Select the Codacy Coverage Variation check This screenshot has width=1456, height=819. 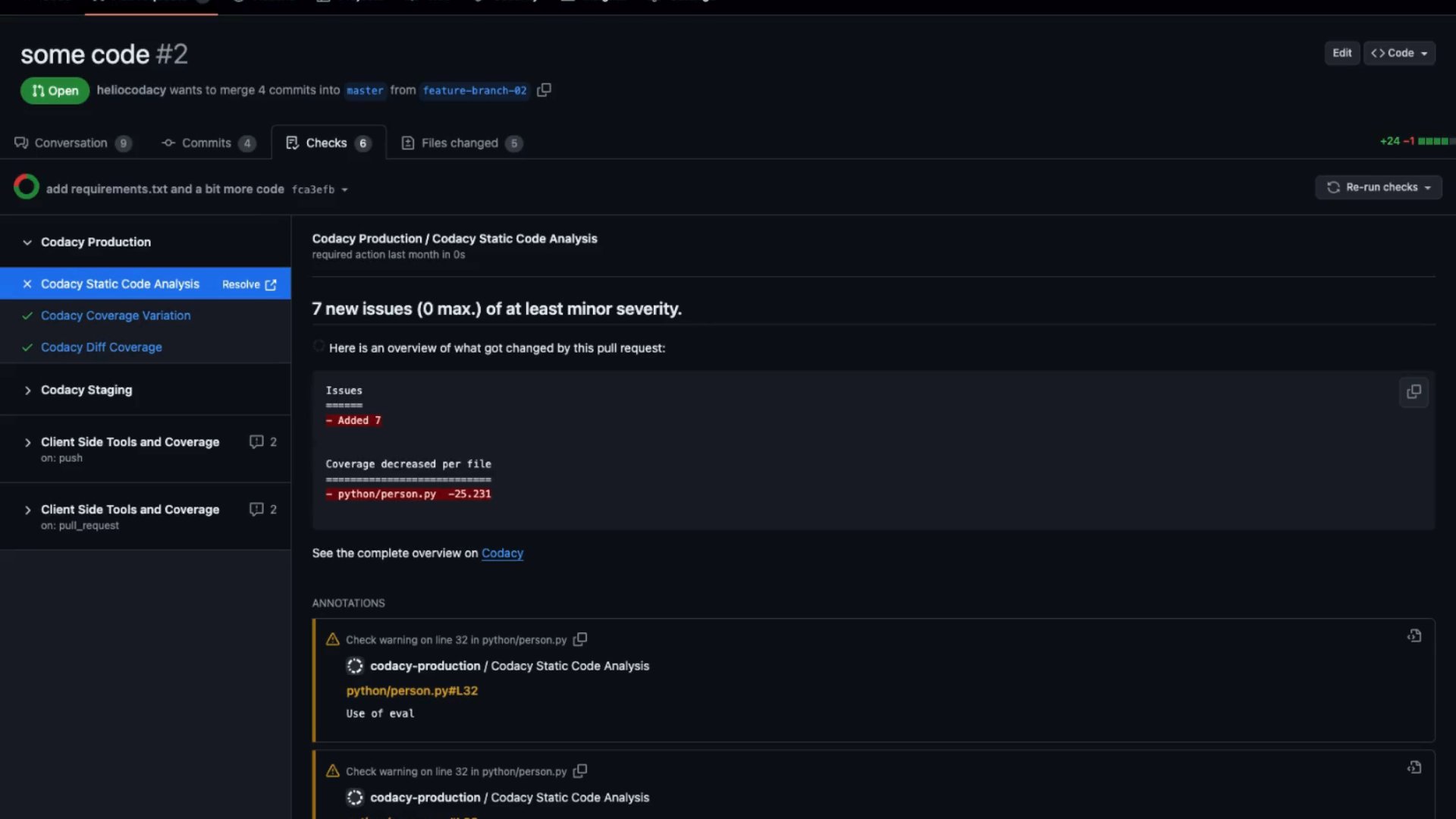click(x=115, y=315)
